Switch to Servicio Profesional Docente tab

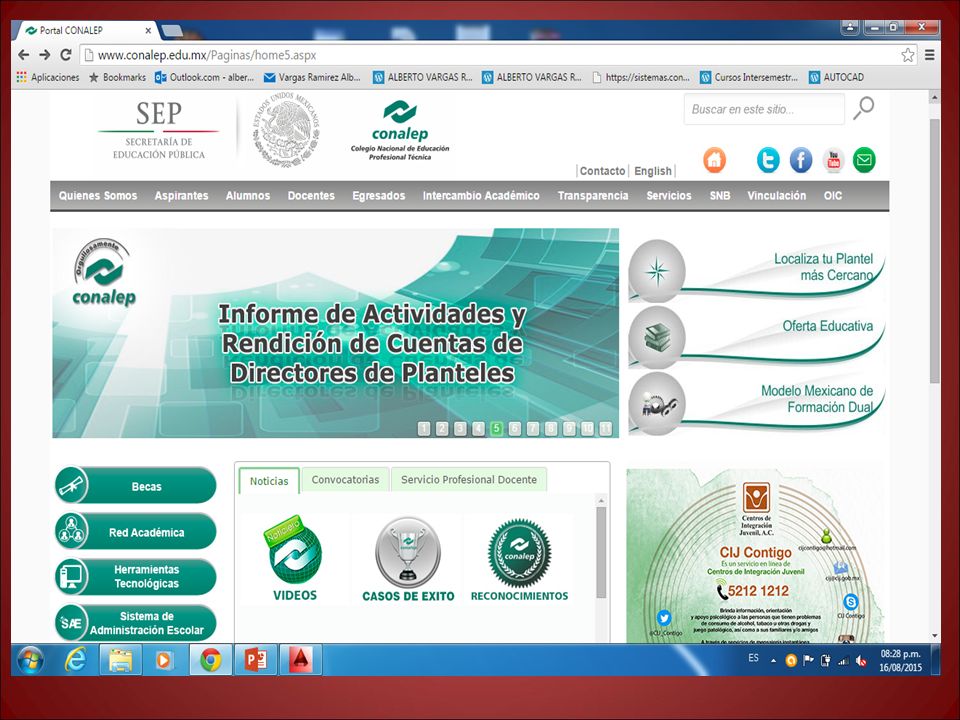[469, 479]
